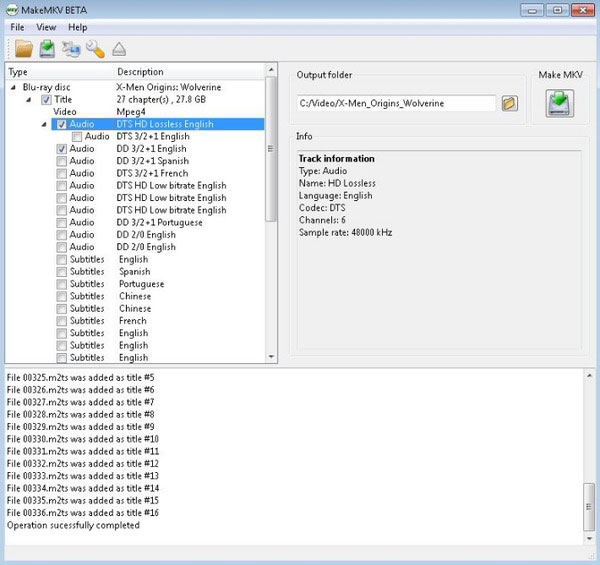Enable the DD 3/2+1 Spanish audio track

coord(62,161)
